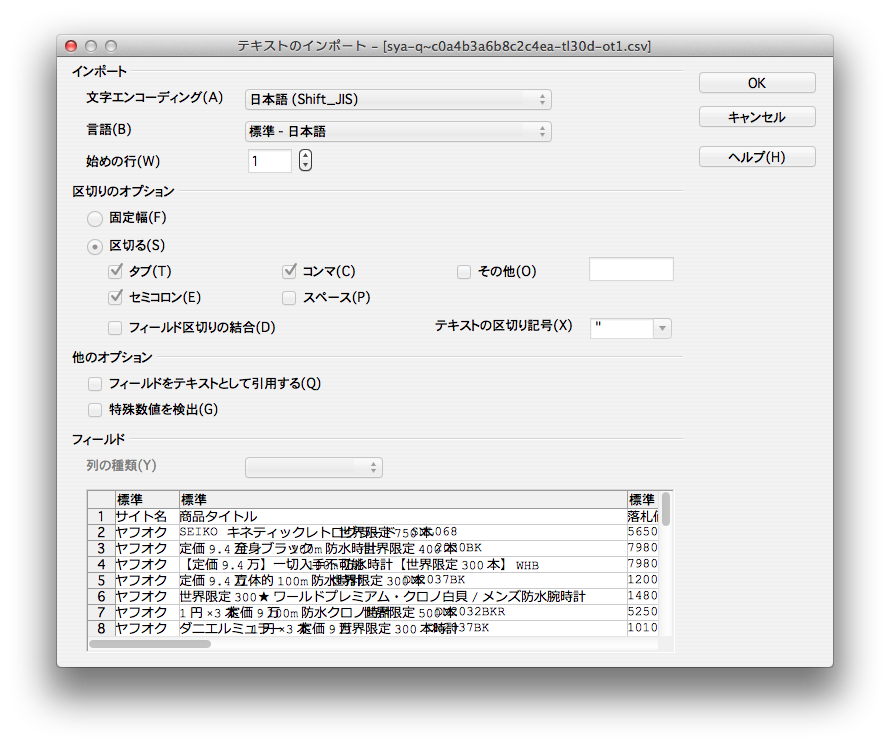The width and height of the screenshot is (890, 746).
Task: Click the サイト名 cell in row 1
Action: (146, 516)
